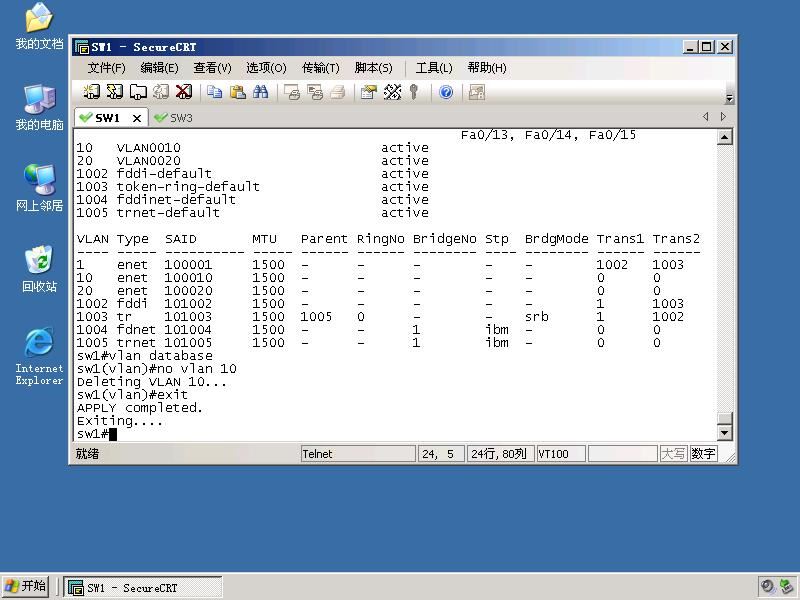Open 网上邻居 desktop icon
Image resolution: width=800 pixels, height=600 pixels.
(x=39, y=188)
